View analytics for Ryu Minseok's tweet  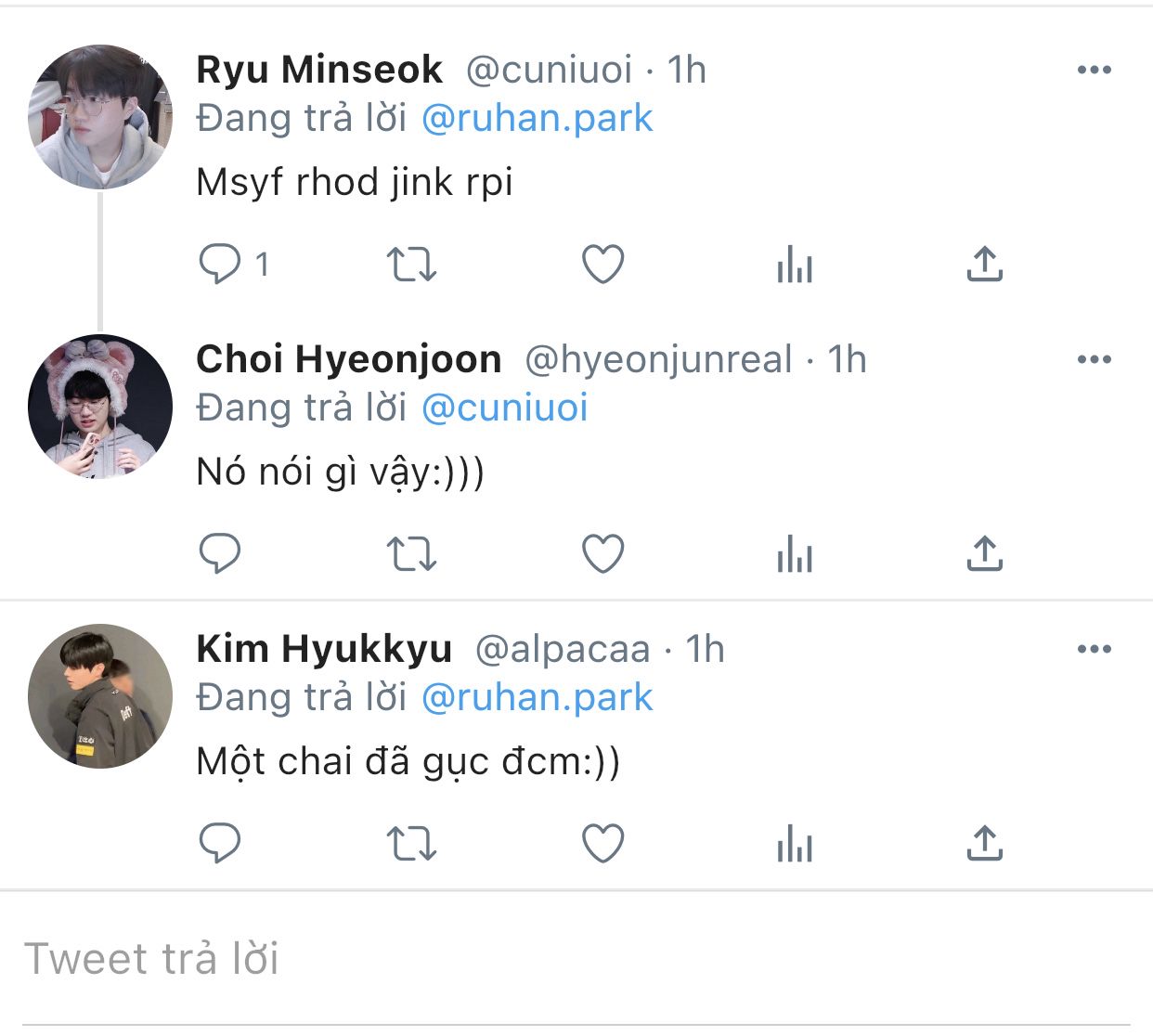pos(795,264)
